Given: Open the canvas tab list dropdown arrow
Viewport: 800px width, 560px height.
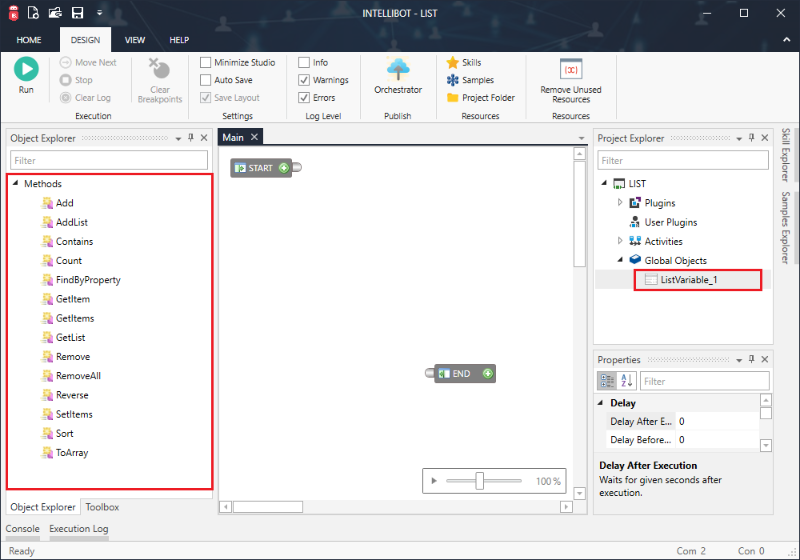Looking at the screenshot, I should pos(581,138).
